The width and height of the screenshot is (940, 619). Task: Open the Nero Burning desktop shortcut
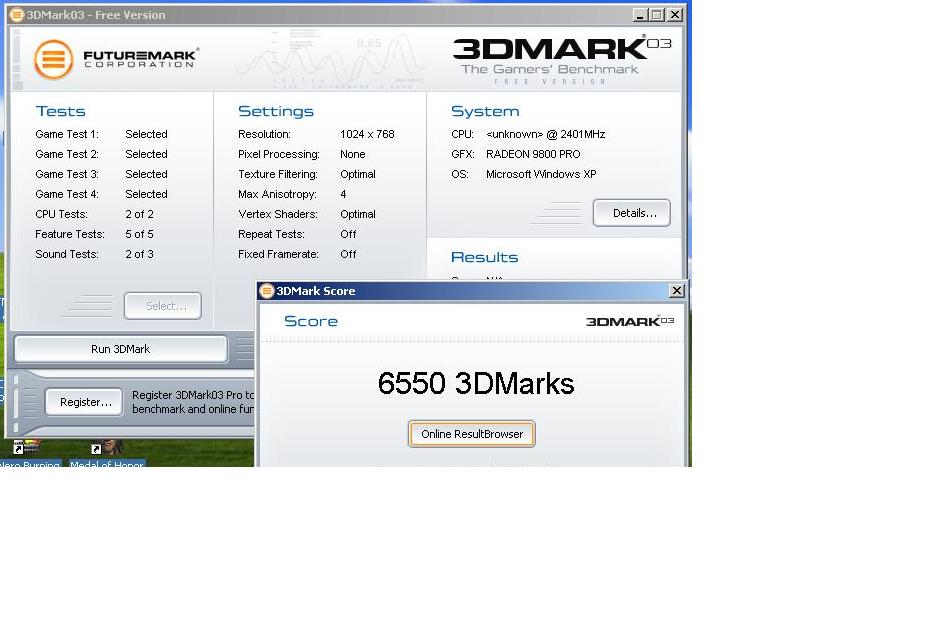(28, 455)
